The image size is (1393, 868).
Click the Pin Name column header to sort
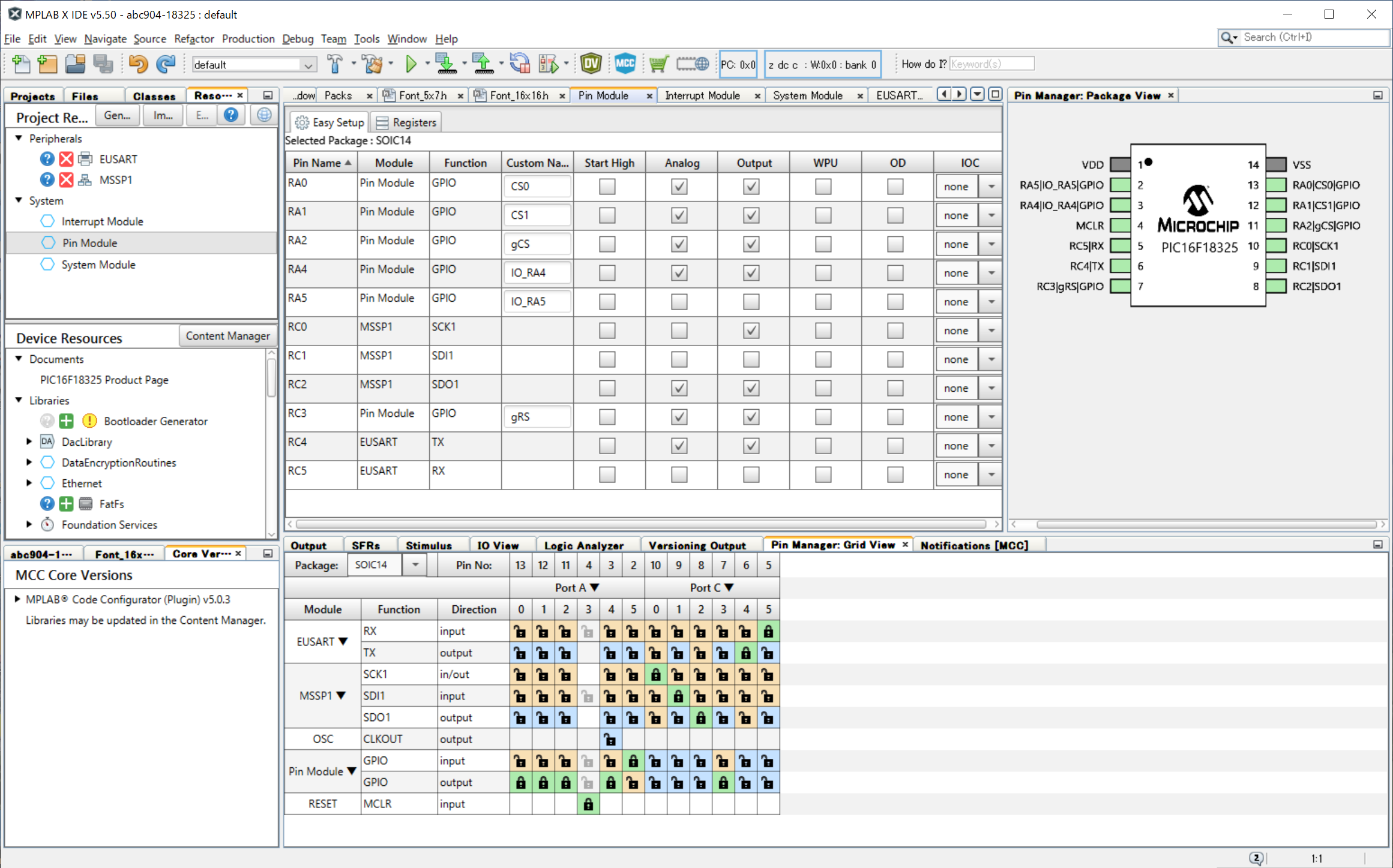pos(322,163)
